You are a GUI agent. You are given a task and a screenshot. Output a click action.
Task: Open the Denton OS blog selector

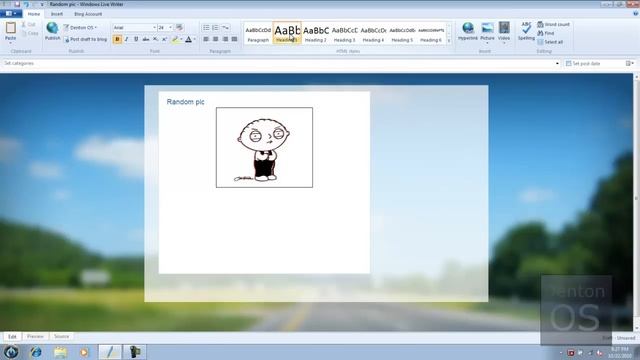(80, 28)
